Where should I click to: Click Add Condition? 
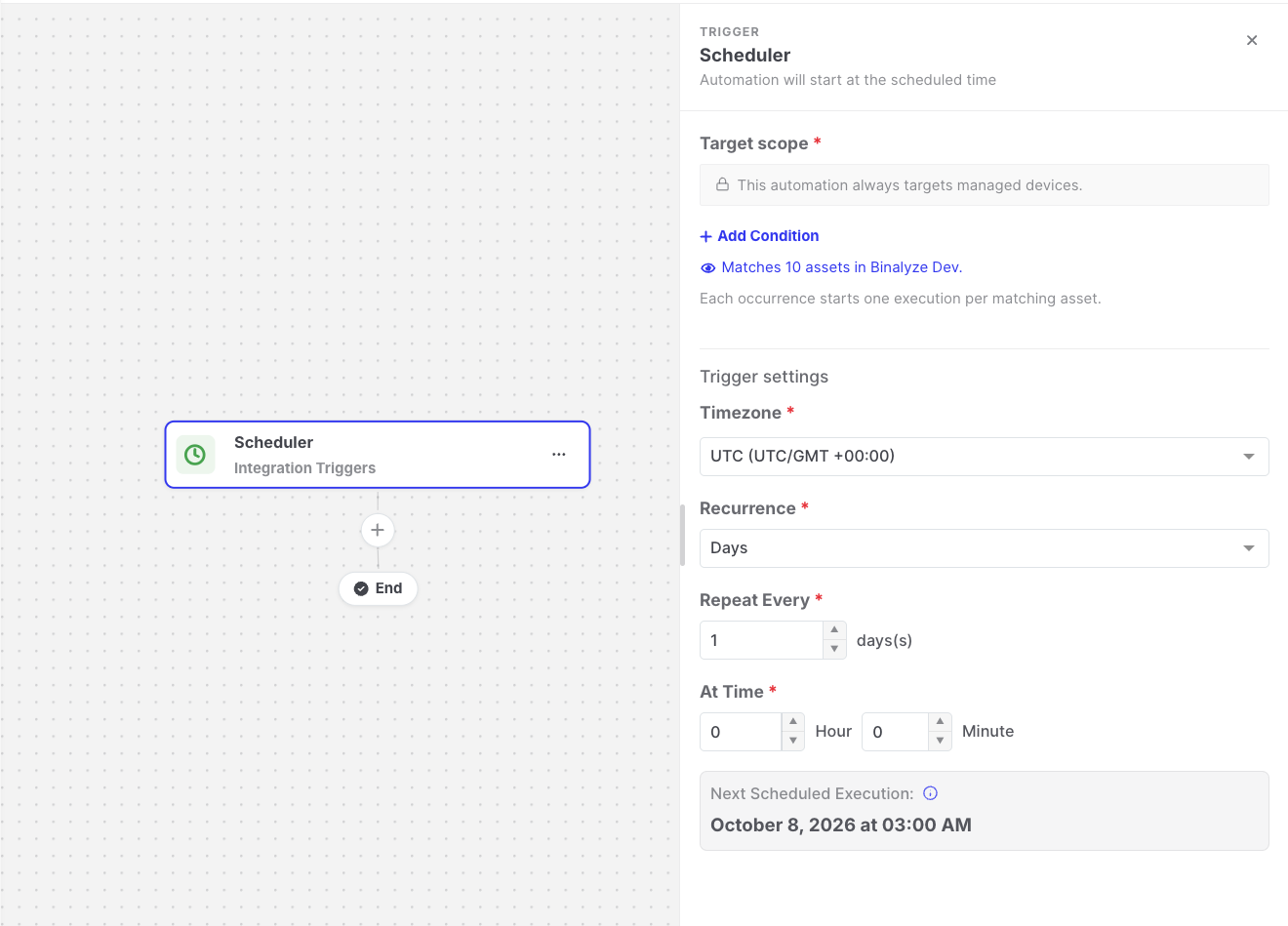point(759,236)
